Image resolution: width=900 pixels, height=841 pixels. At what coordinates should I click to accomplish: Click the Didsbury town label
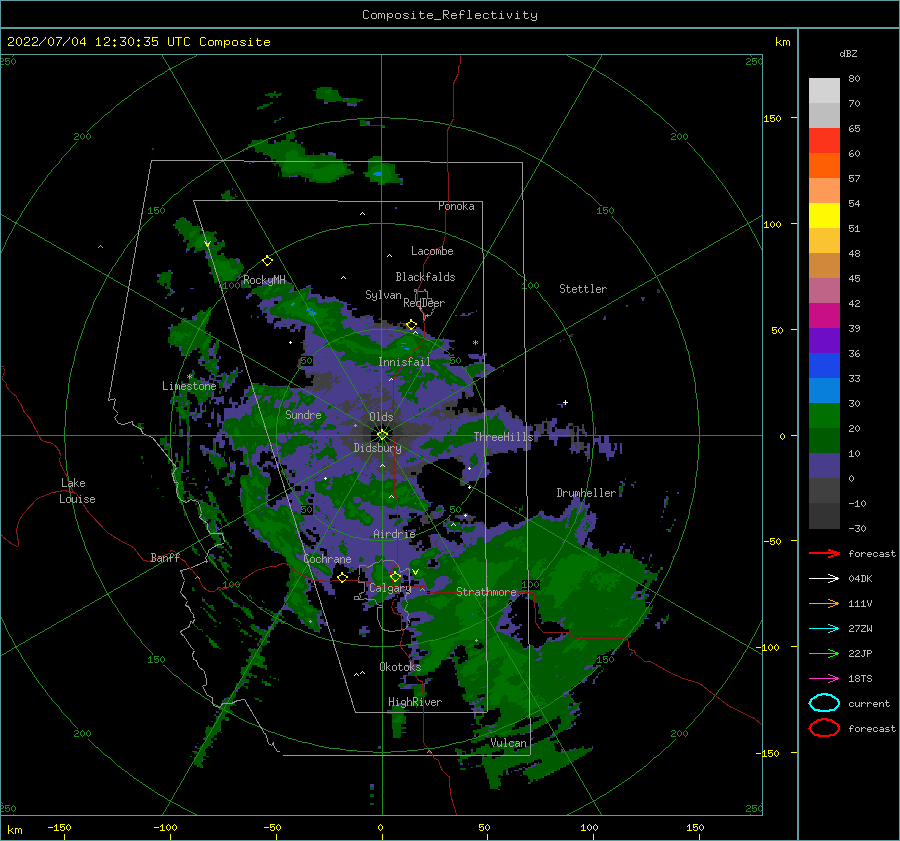(x=377, y=448)
